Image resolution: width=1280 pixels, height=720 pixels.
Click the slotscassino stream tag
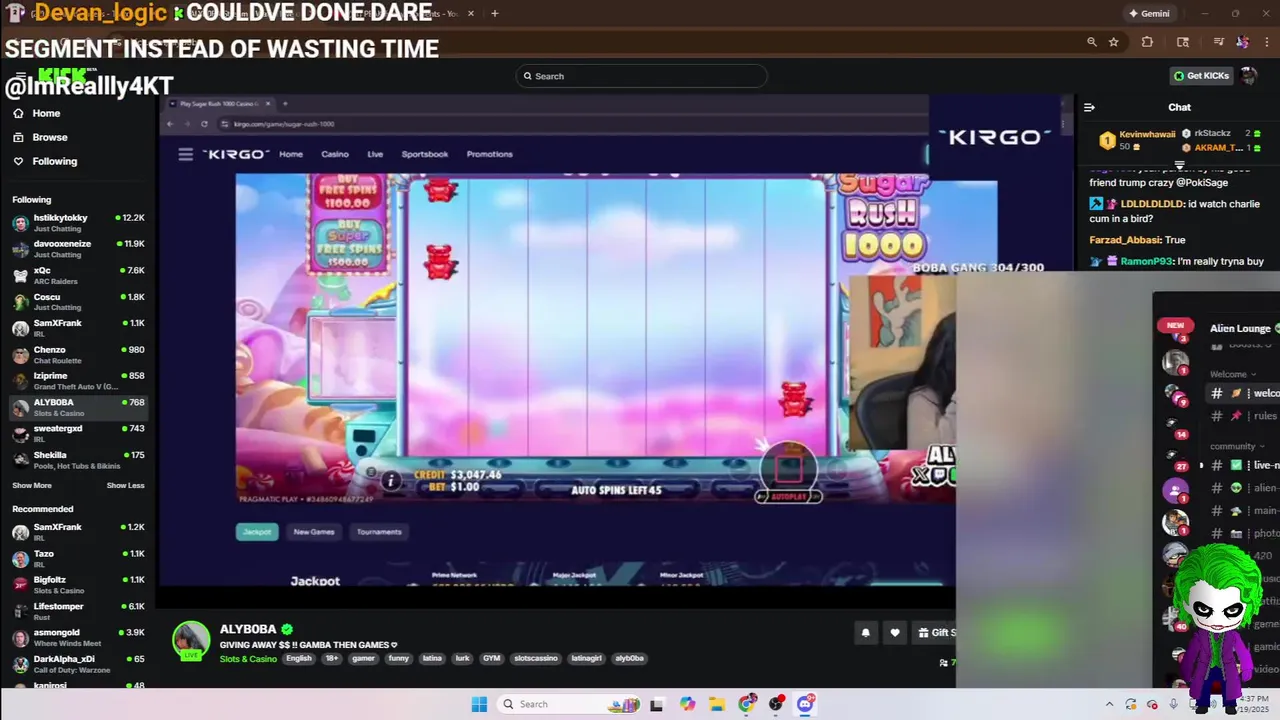536,658
